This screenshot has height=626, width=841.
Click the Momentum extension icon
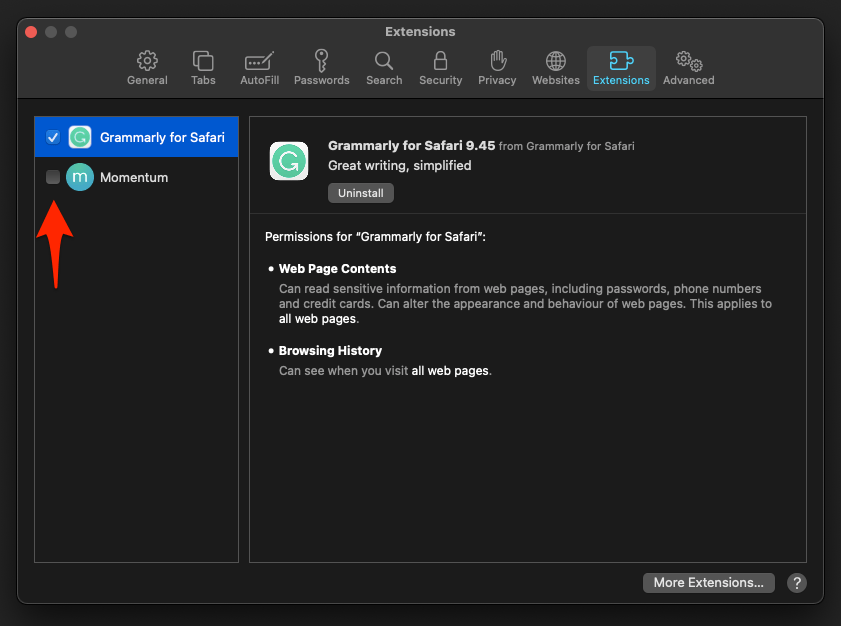click(80, 177)
